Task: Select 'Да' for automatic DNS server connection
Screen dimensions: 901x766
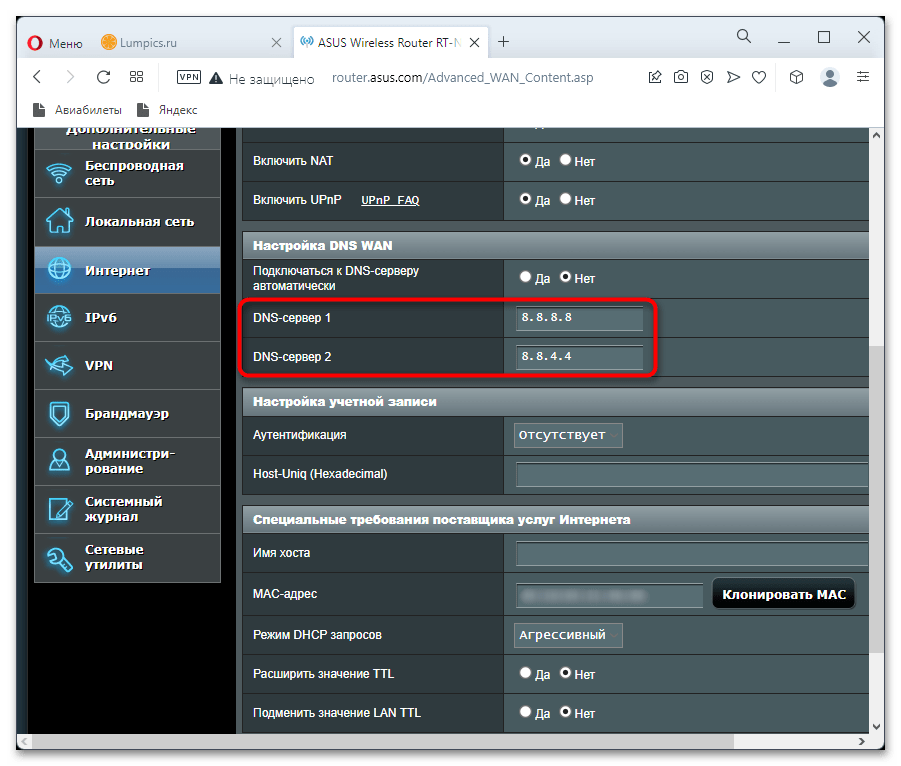Action: click(x=526, y=277)
